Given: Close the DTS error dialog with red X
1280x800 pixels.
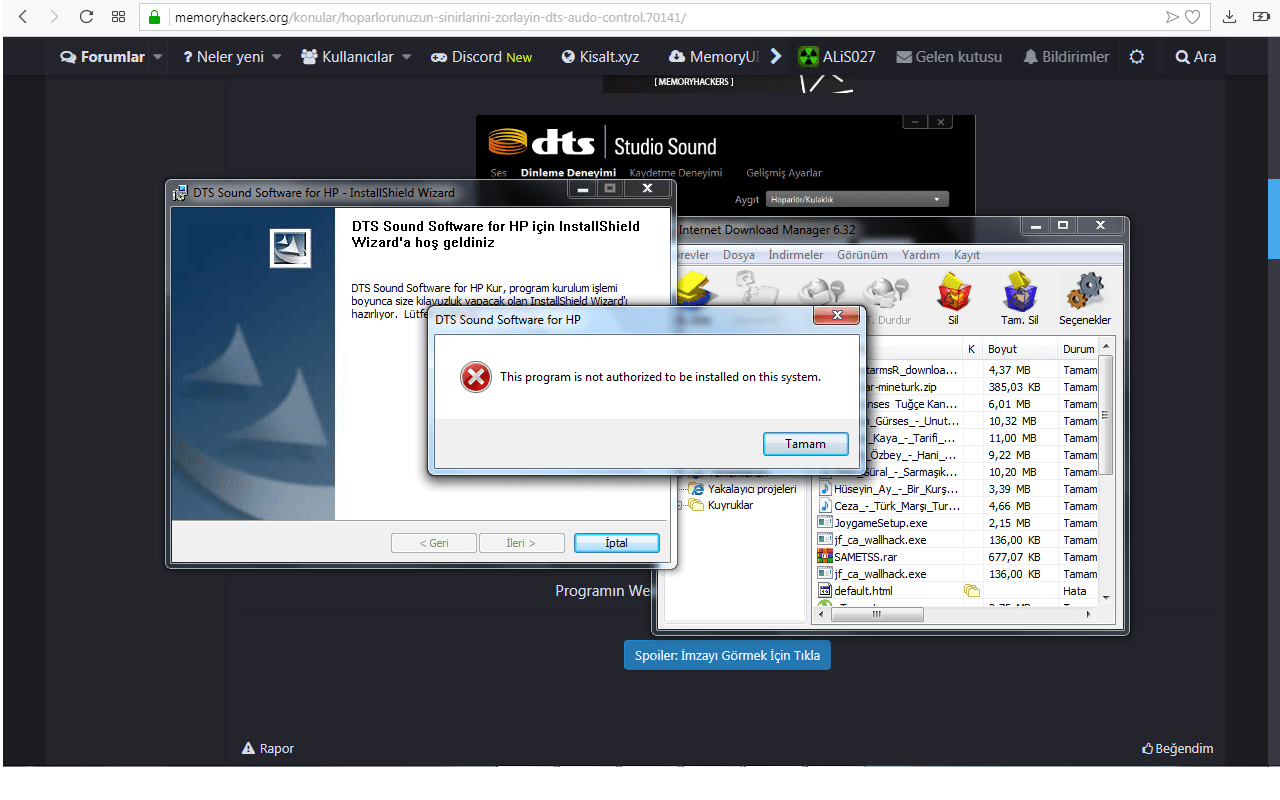Looking at the screenshot, I should pyautogui.click(x=837, y=318).
